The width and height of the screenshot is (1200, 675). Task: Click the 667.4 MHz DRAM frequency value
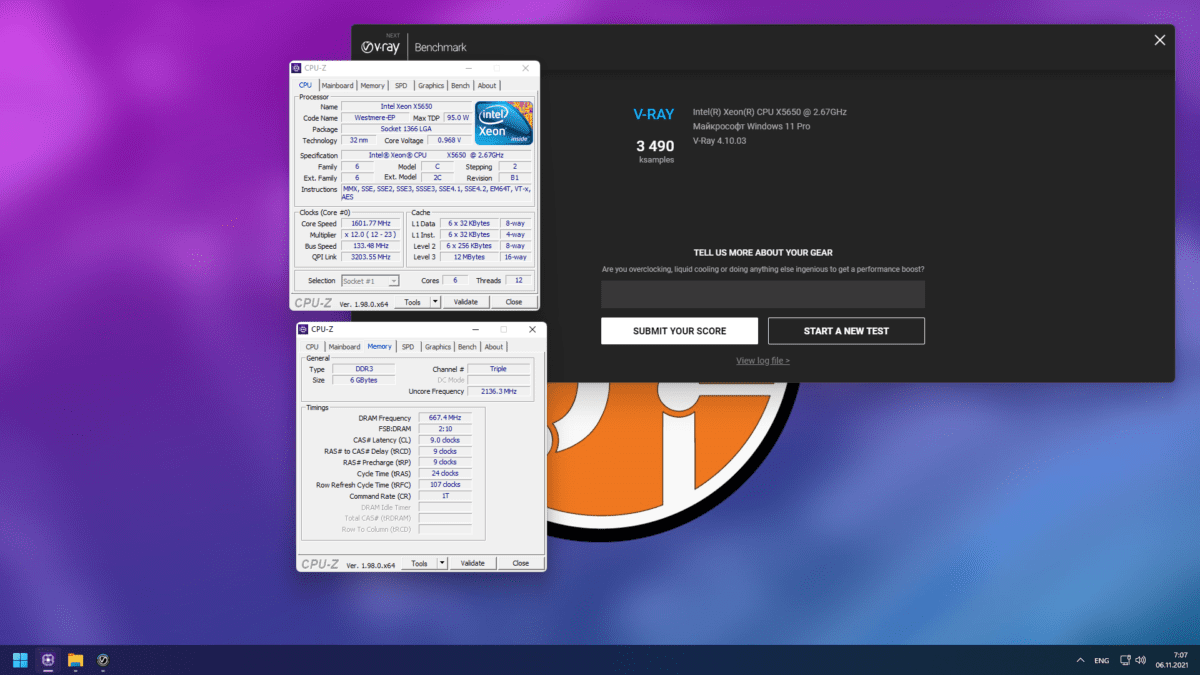pos(445,418)
